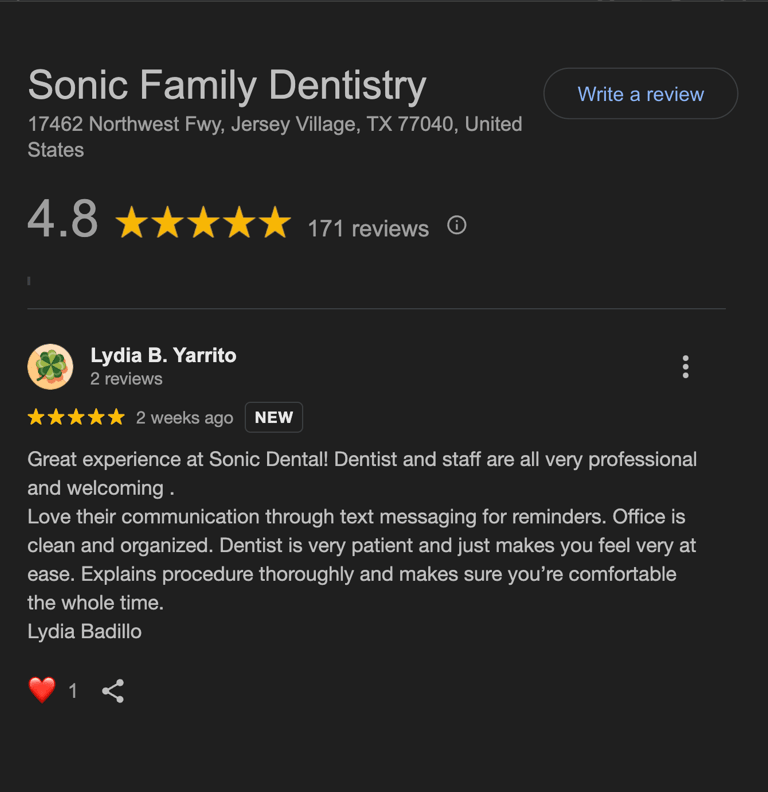
Task: Click the like count next to the heart
Action: coord(72,691)
